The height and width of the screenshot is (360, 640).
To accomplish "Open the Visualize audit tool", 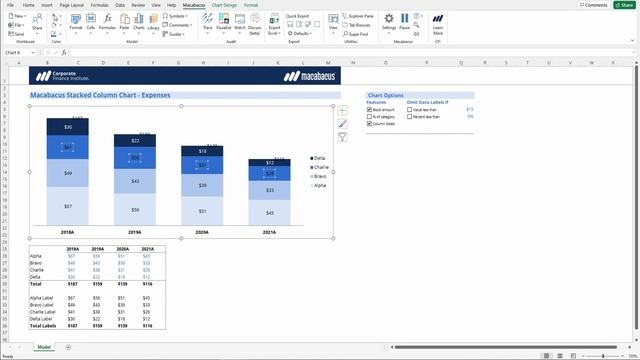I will click(x=224, y=22).
